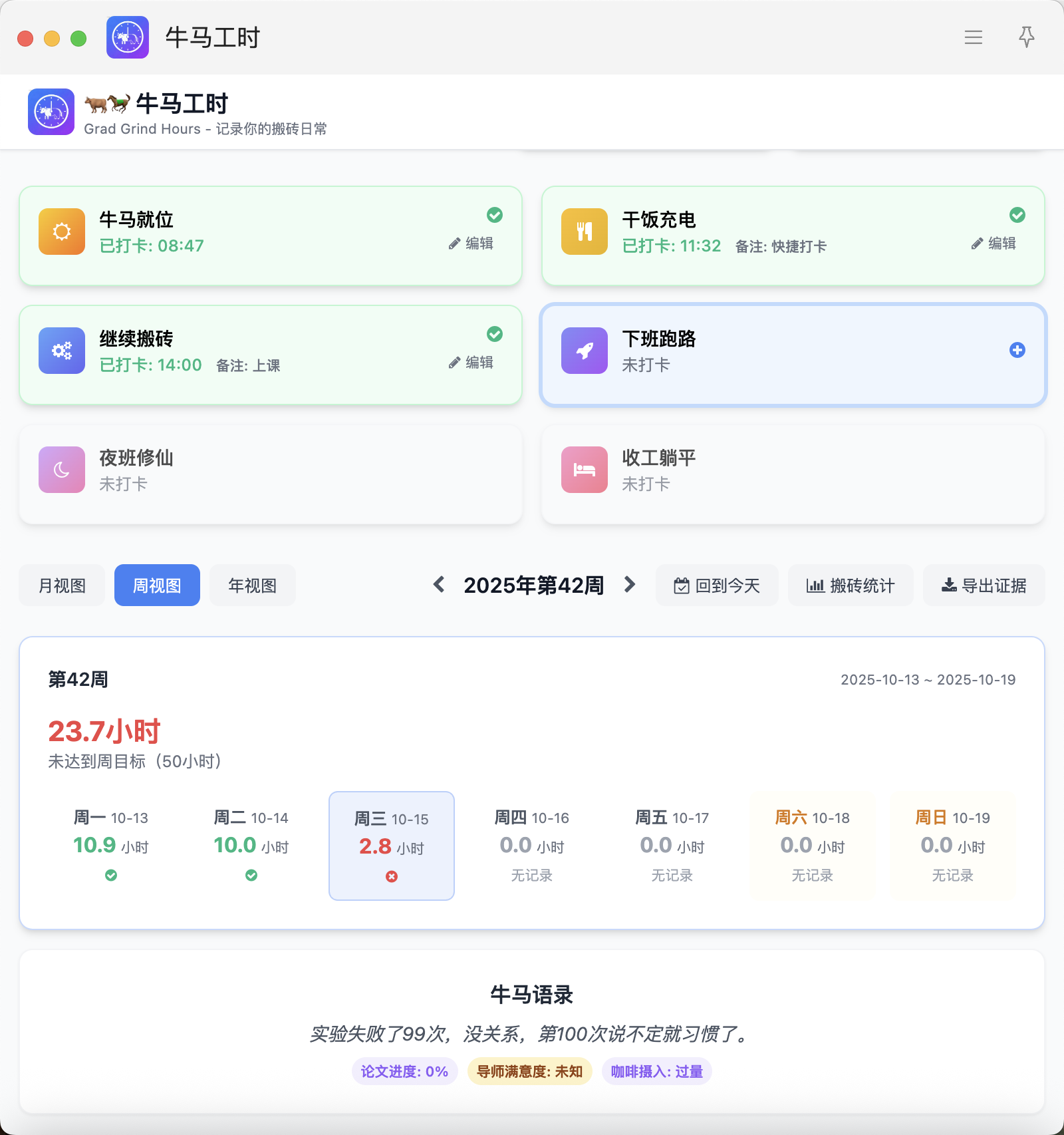The width and height of the screenshot is (1064, 1135).
Task: Click the bed icon for 收工躺平
Action: pos(585,470)
